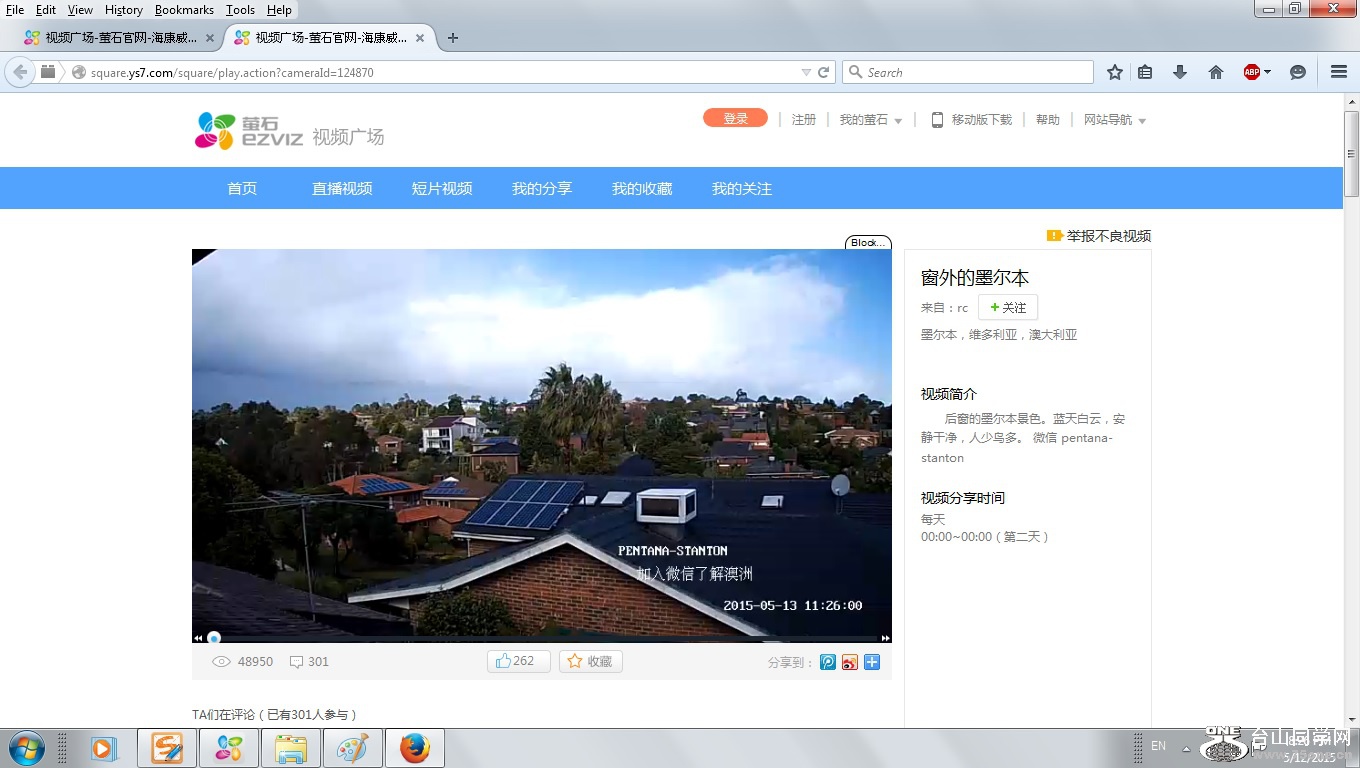1360x768 pixels.
Task: Expand the 我的萤石 dropdown
Action: [x=871, y=119]
